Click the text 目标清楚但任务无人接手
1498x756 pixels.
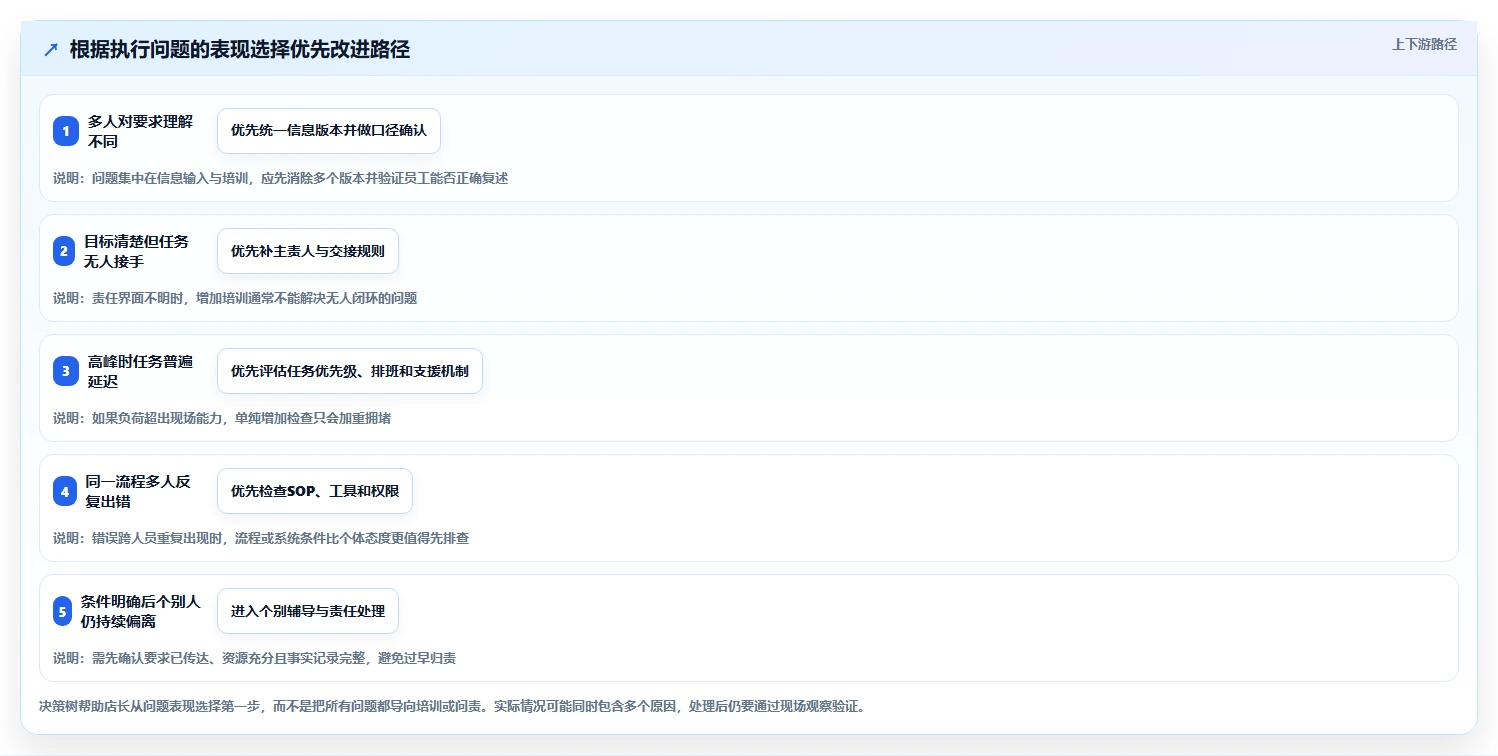[x=136, y=251]
